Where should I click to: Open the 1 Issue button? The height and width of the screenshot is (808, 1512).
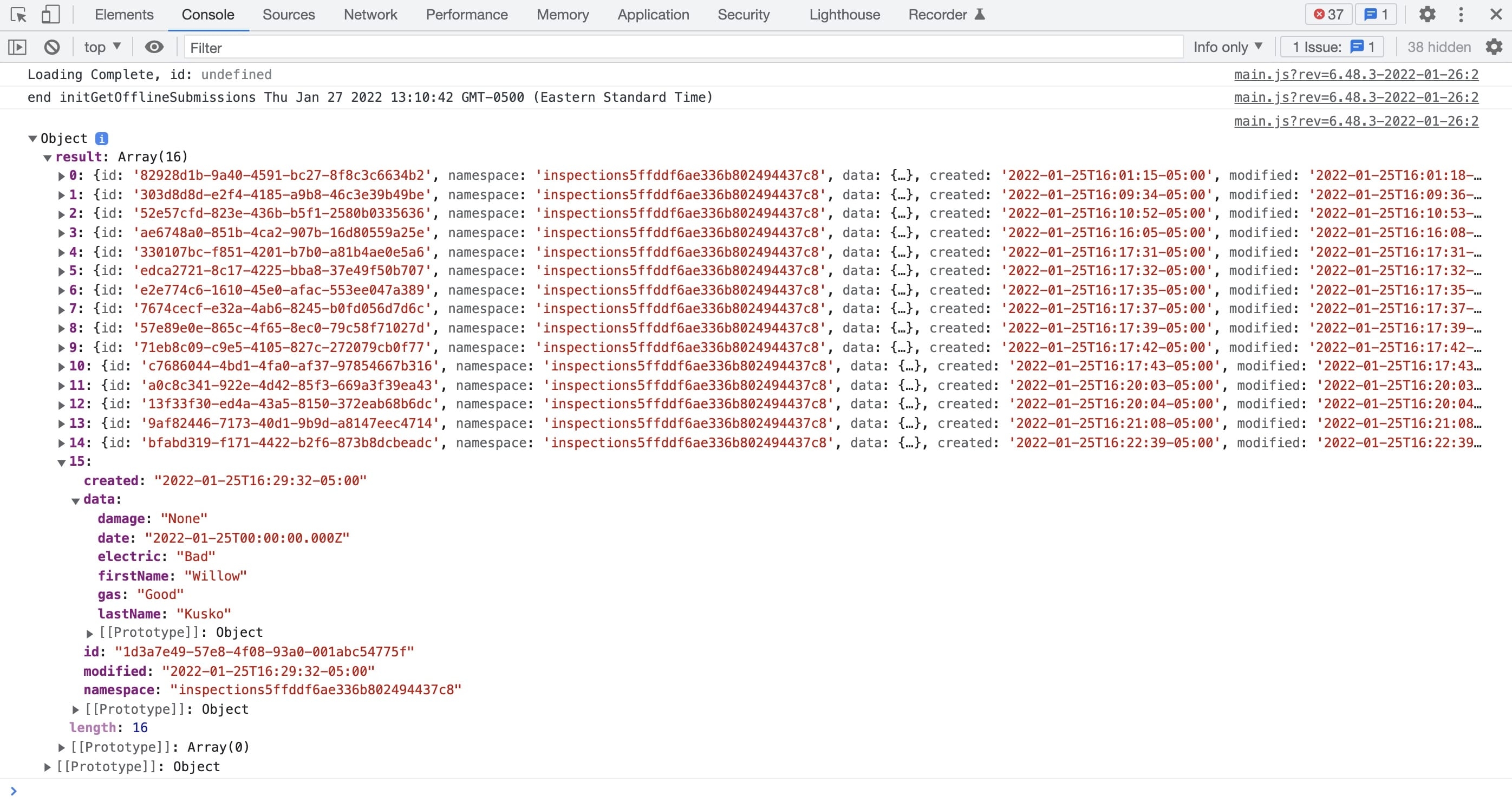tap(1332, 47)
